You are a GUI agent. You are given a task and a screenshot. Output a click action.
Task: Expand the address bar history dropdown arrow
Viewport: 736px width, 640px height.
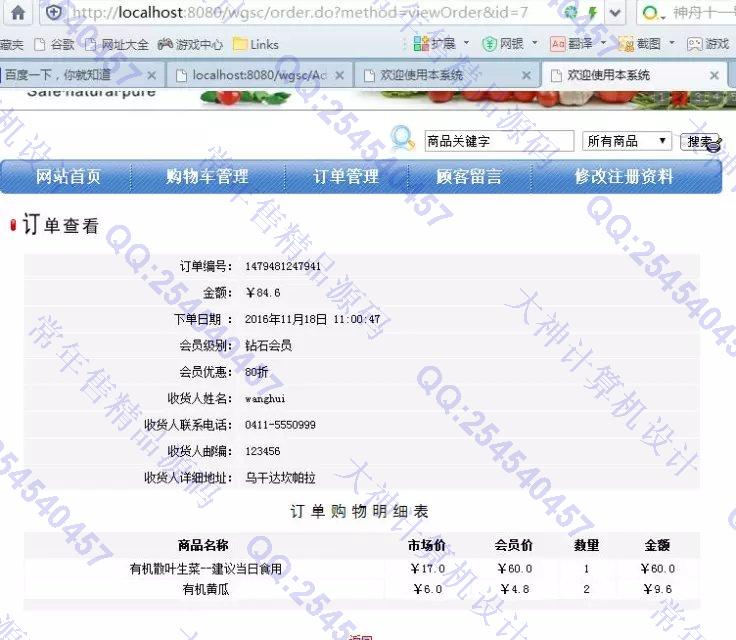click(x=616, y=13)
